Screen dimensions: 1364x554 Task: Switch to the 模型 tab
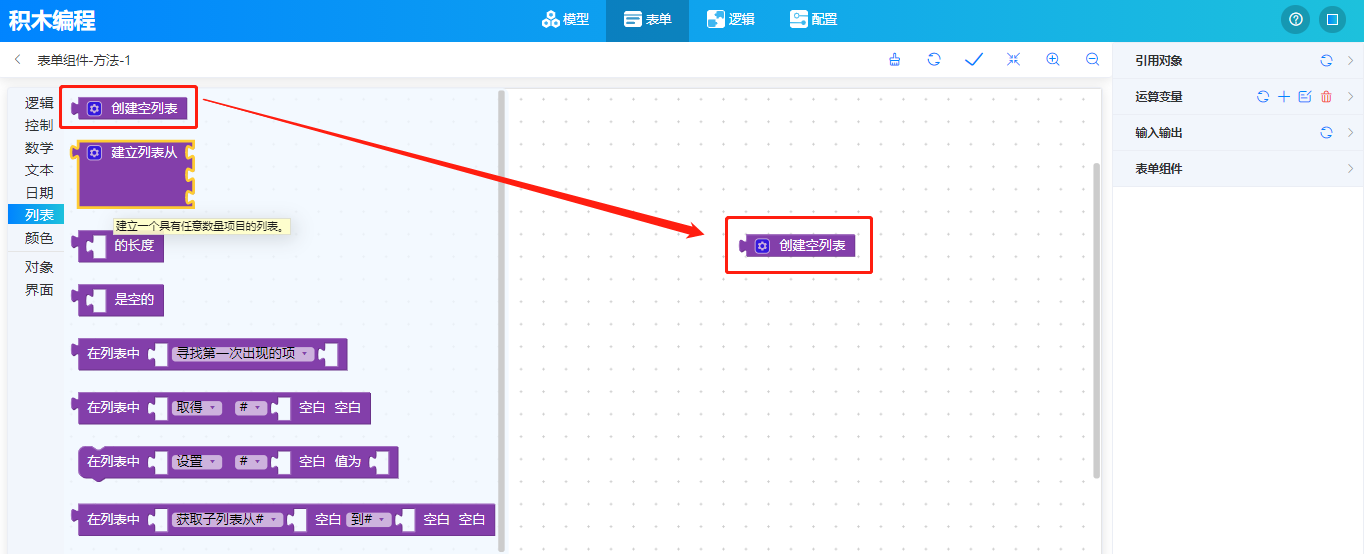[x=566, y=20]
